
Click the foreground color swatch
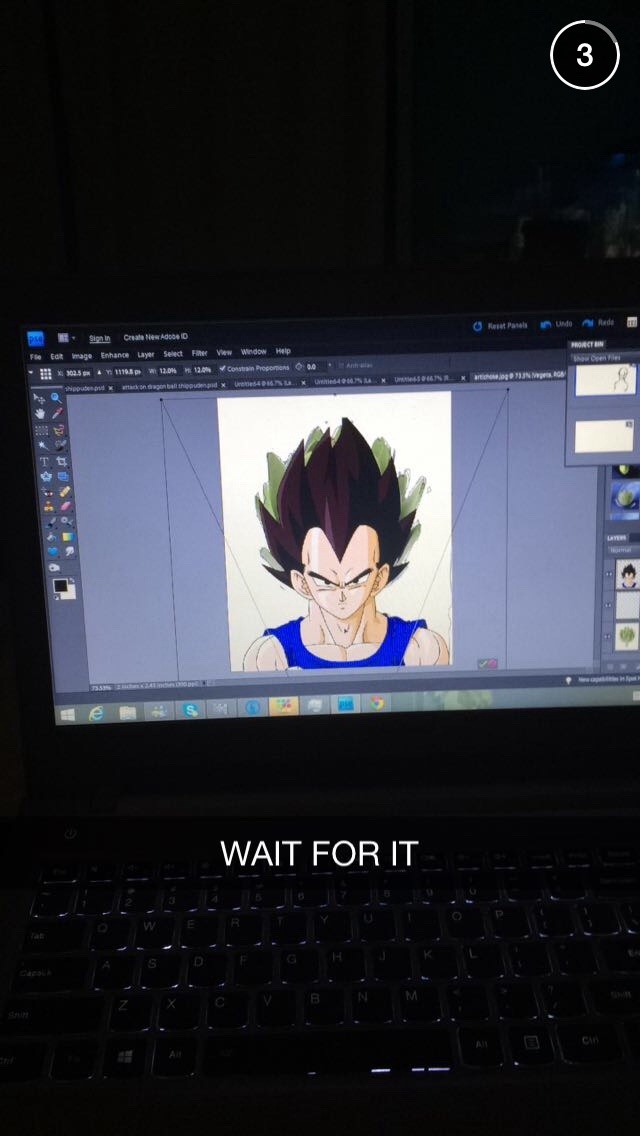click(58, 585)
